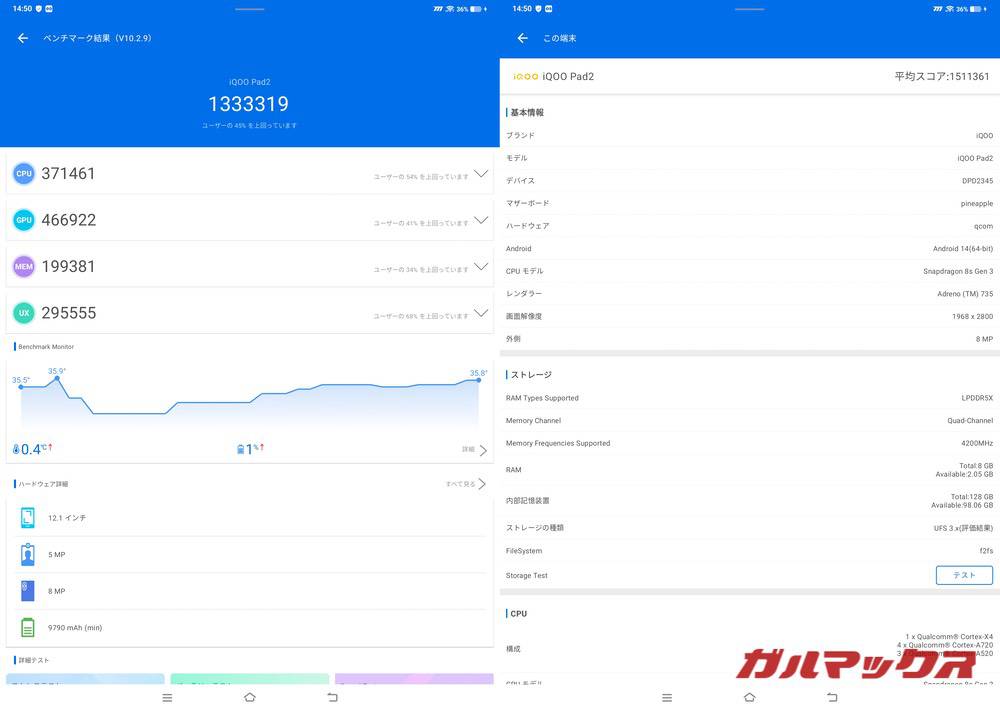This screenshot has width=1000, height=711.
Task: Tap the battery icon showing 1%
Action: [x=240, y=448]
